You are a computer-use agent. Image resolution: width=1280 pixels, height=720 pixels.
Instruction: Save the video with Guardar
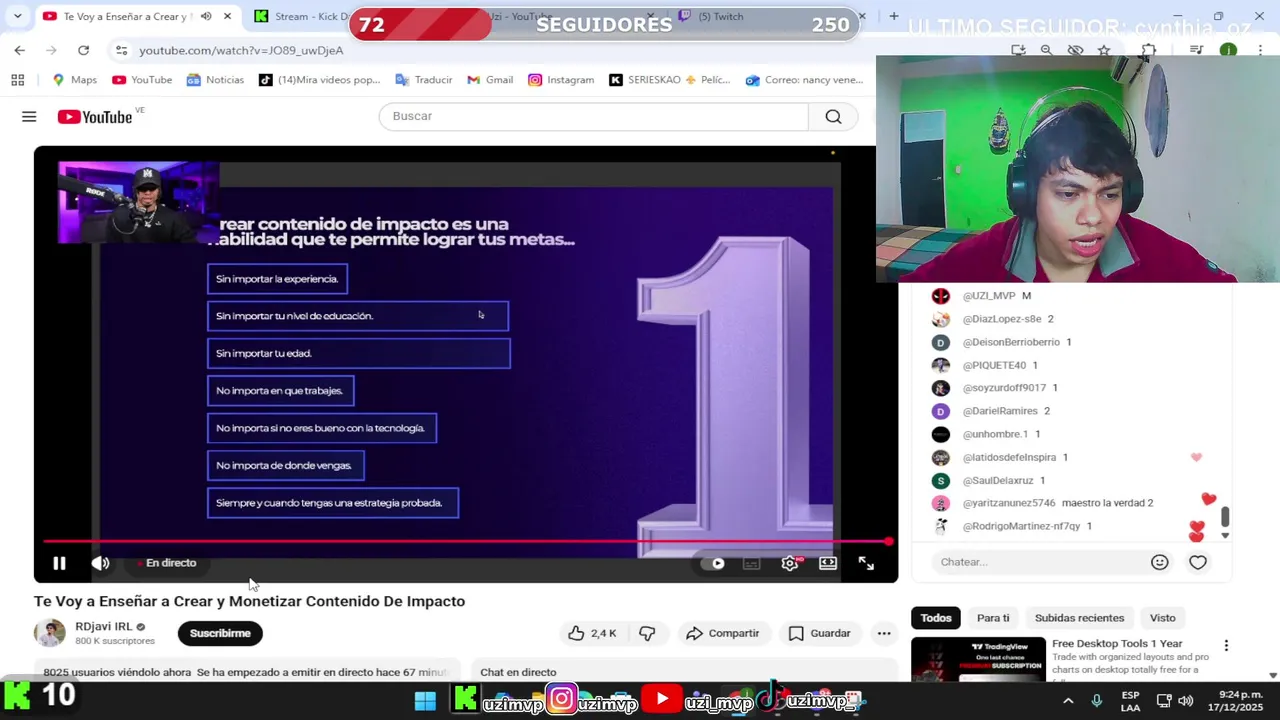click(819, 633)
